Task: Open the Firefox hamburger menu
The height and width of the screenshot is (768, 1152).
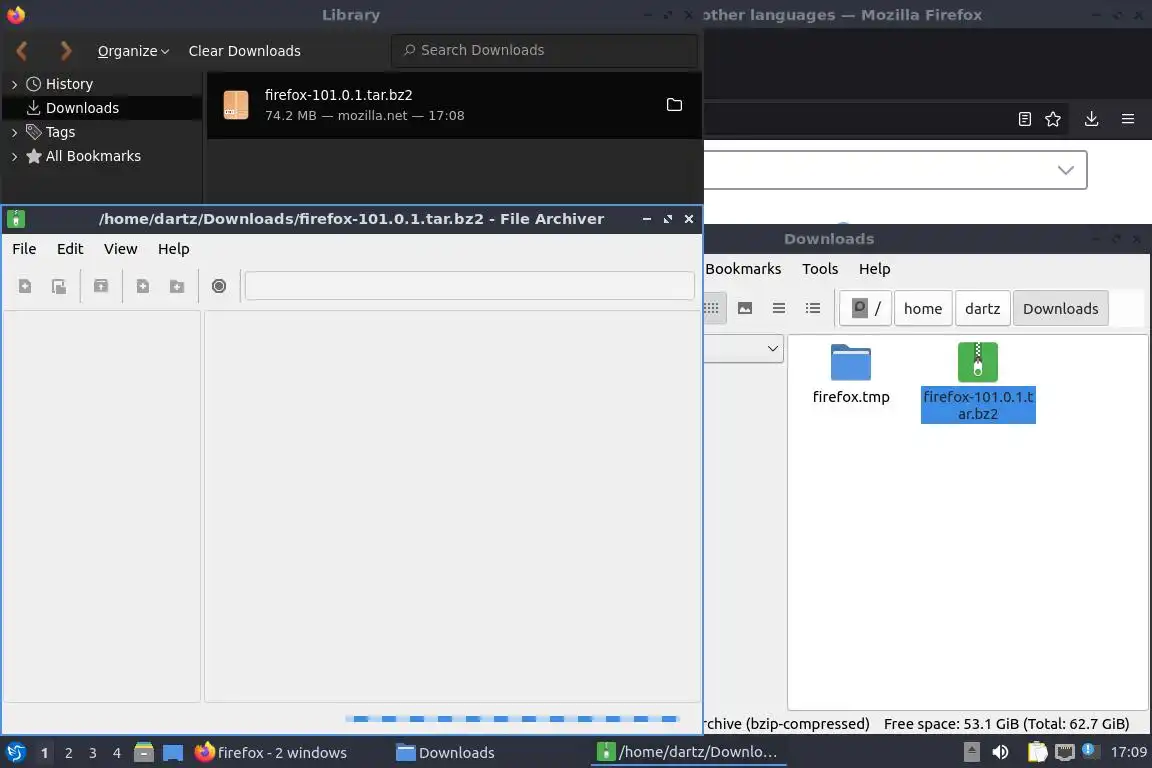Action: [x=1128, y=119]
